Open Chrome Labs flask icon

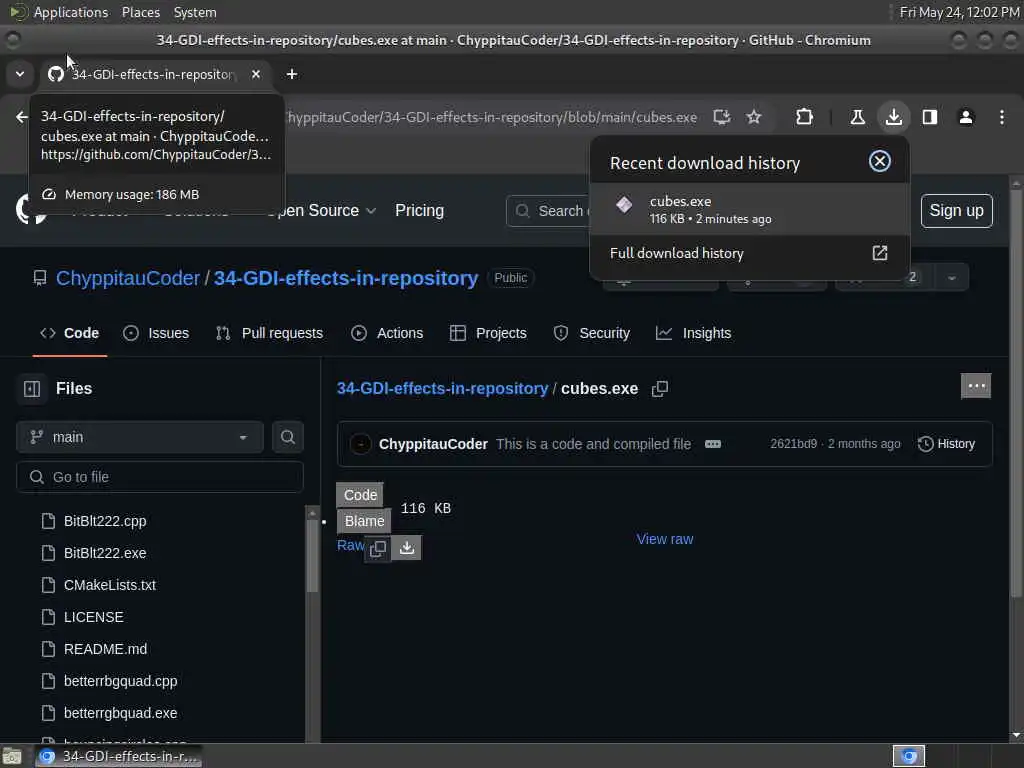point(857,118)
